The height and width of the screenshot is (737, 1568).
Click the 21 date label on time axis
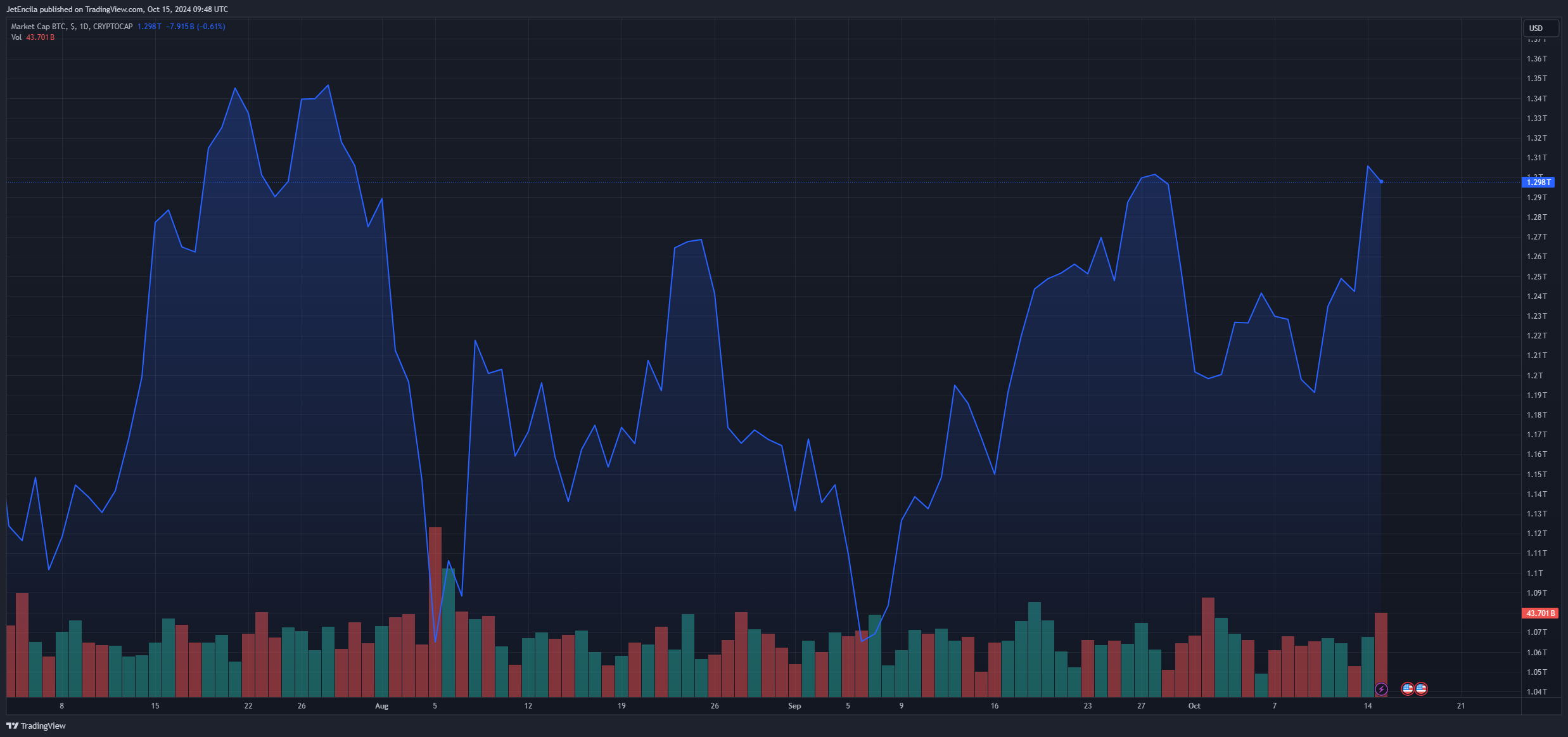click(x=1461, y=706)
